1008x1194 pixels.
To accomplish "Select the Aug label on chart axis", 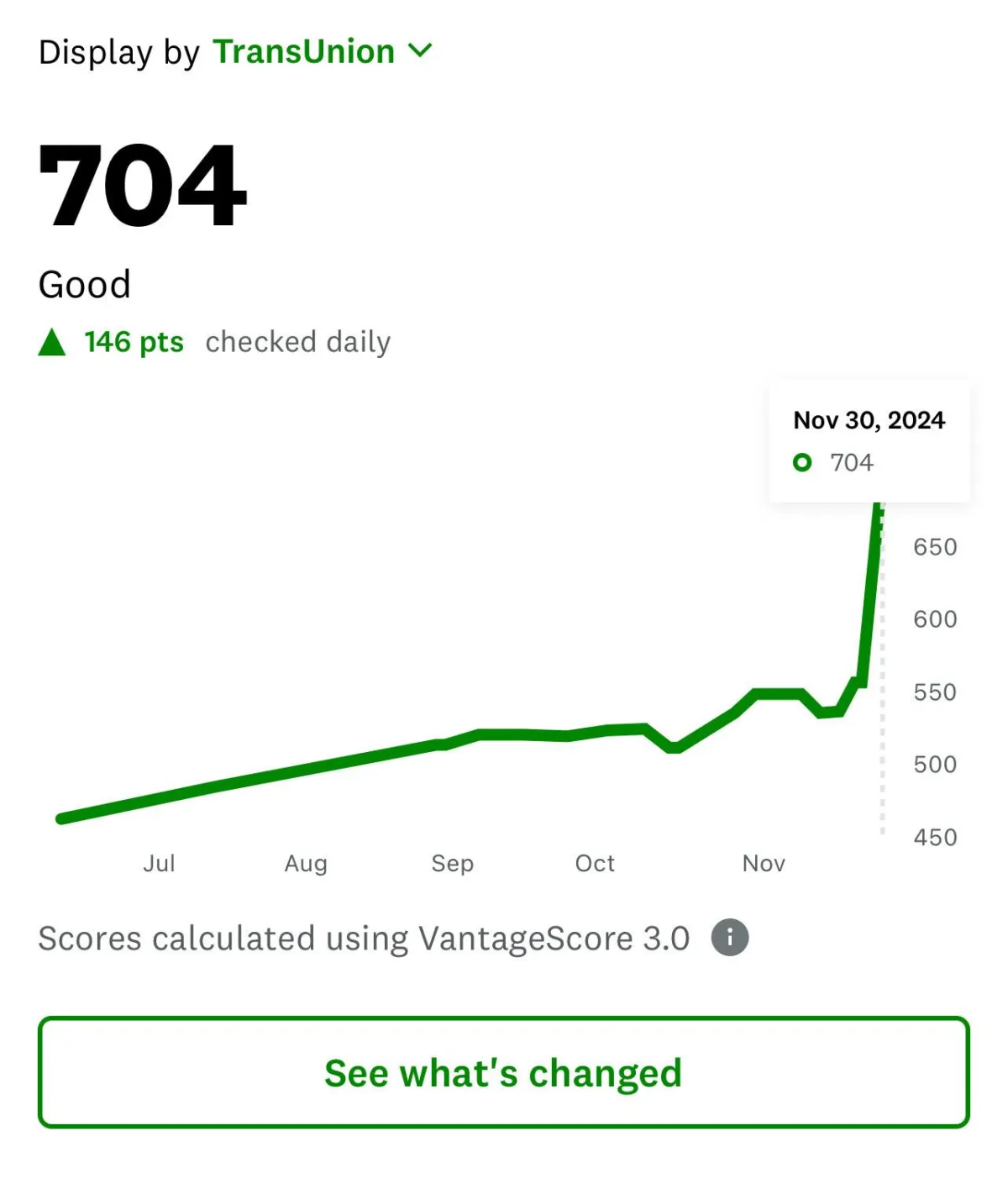I will click(306, 864).
